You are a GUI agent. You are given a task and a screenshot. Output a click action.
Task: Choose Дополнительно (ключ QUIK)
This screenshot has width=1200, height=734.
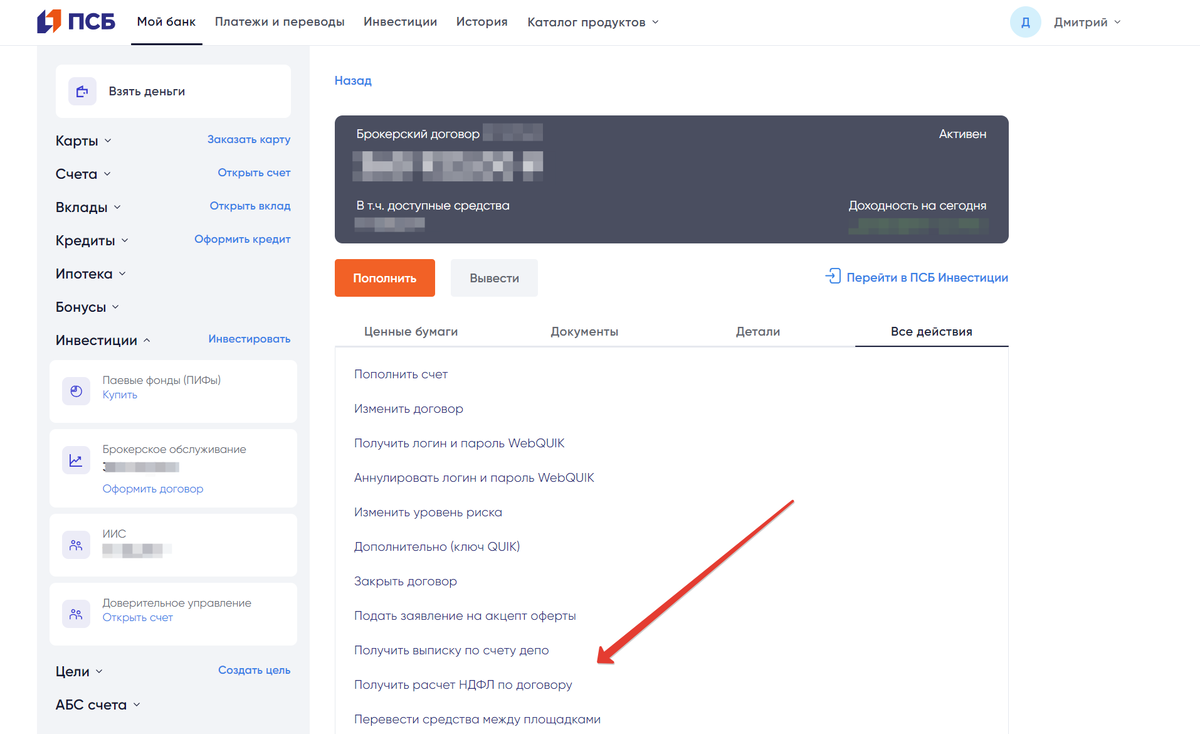(x=437, y=546)
